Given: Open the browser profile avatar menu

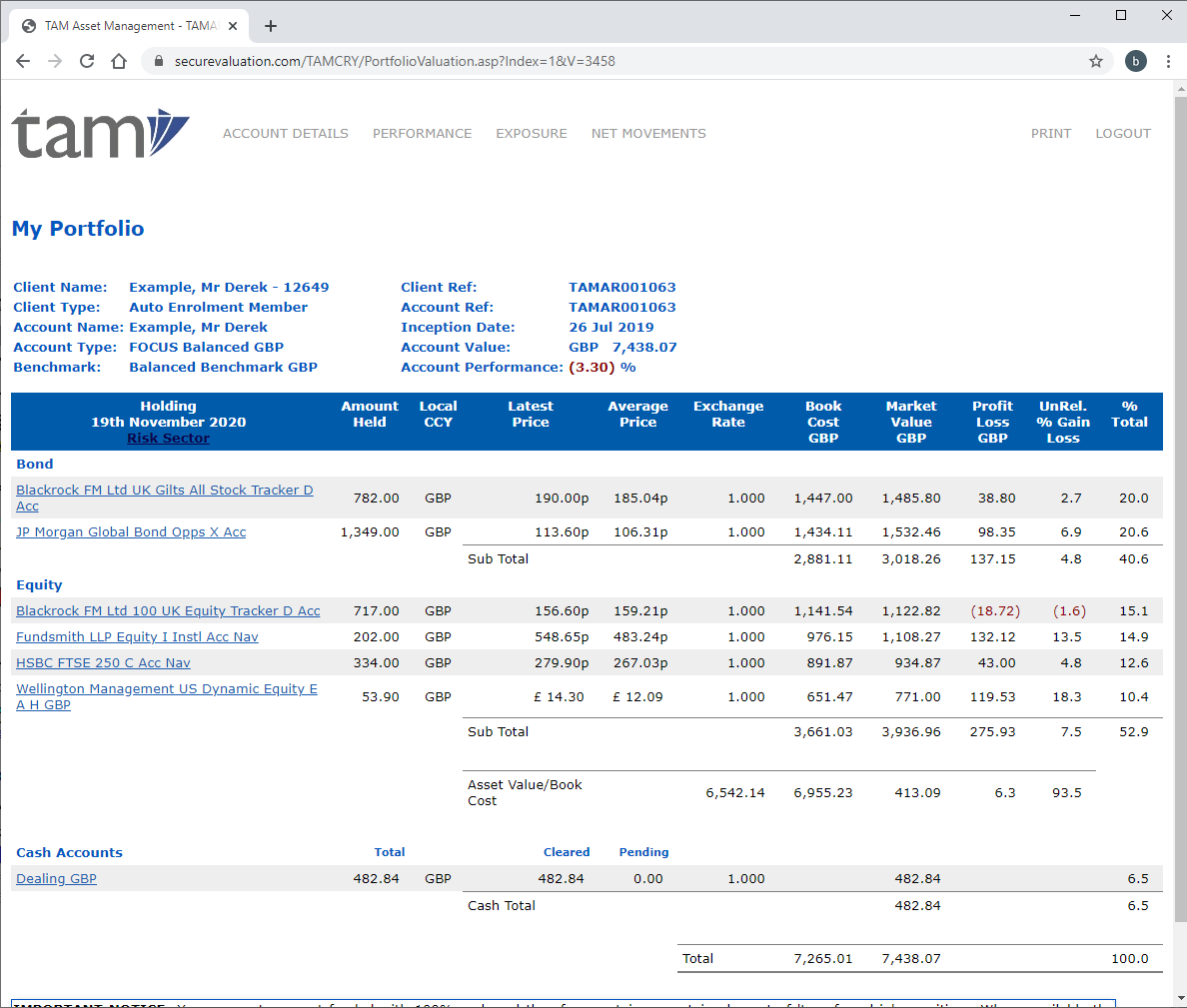Looking at the screenshot, I should 1135,61.
